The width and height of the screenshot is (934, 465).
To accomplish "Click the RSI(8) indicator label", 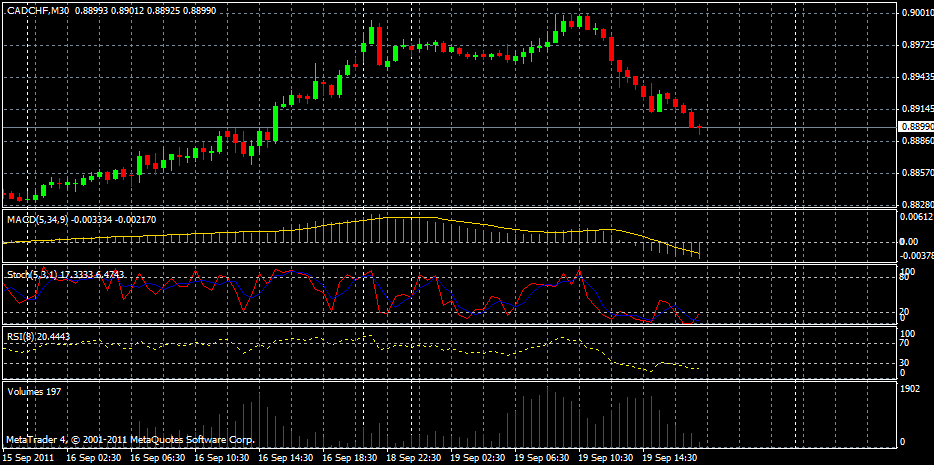I will coord(22,337).
